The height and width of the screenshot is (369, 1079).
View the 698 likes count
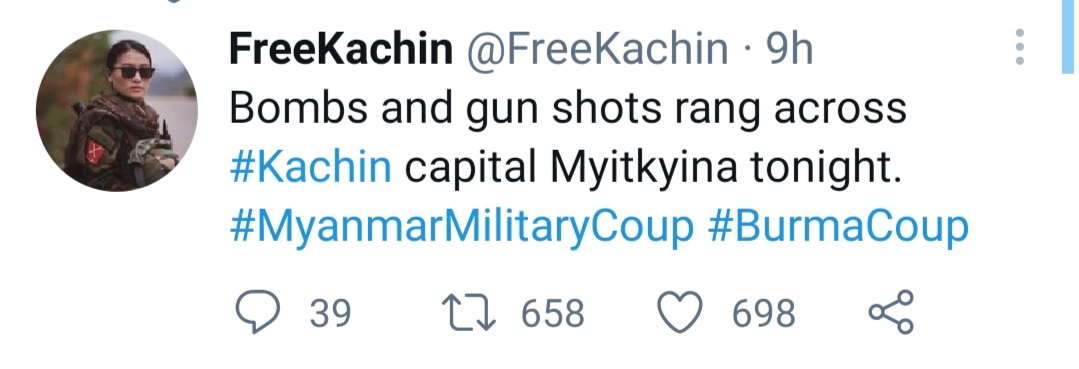[x=764, y=313]
